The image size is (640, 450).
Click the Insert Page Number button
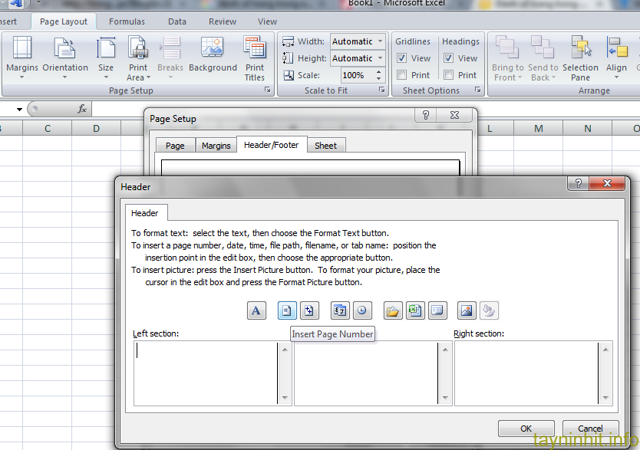pyautogui.click(x=287, y=311)
